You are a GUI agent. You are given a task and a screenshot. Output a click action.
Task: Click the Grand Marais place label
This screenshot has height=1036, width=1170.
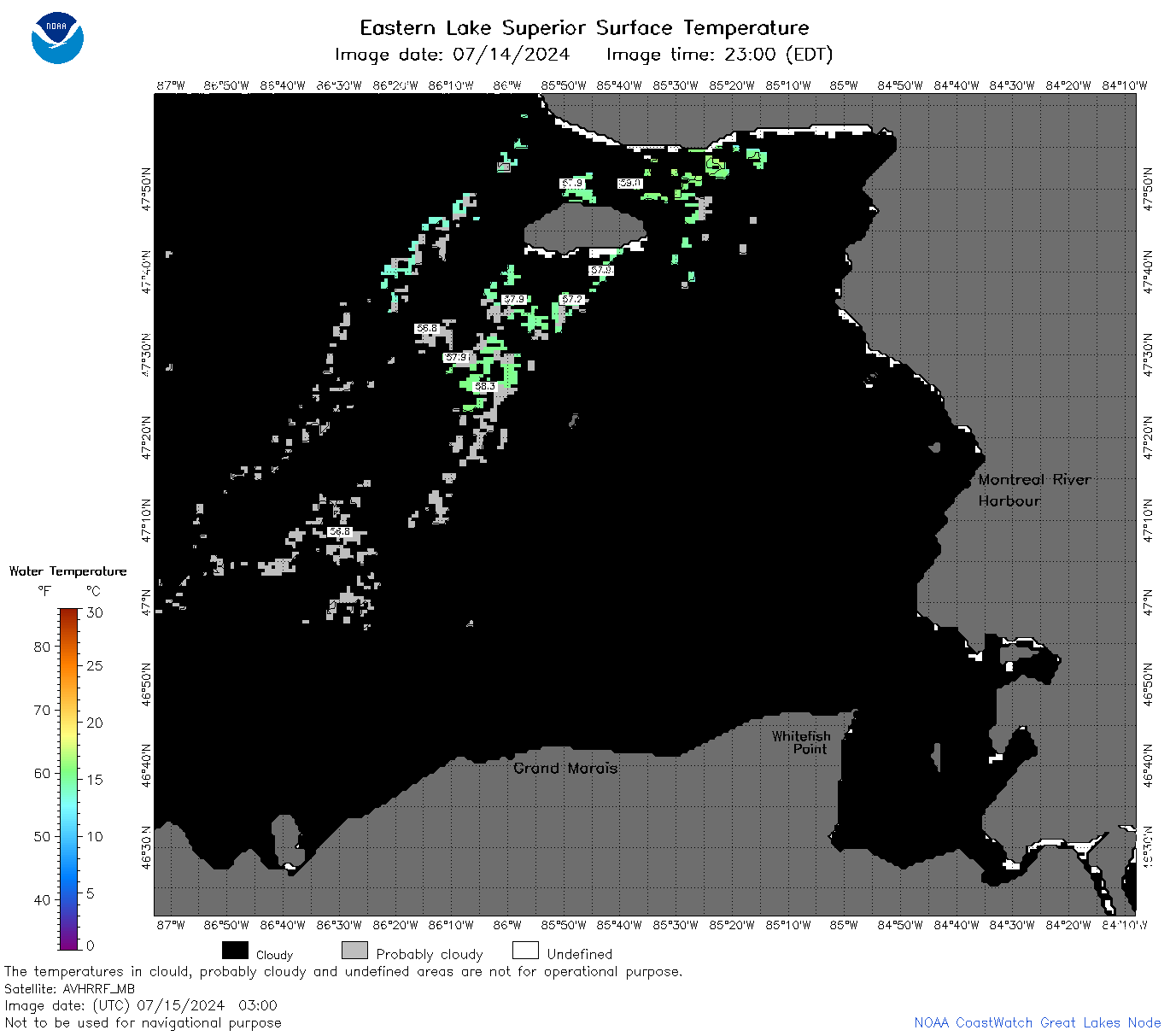click(x=565, y=768)
